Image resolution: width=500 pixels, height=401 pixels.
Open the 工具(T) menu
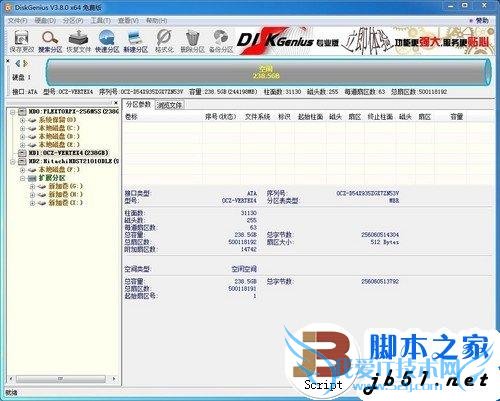(101, 21)
